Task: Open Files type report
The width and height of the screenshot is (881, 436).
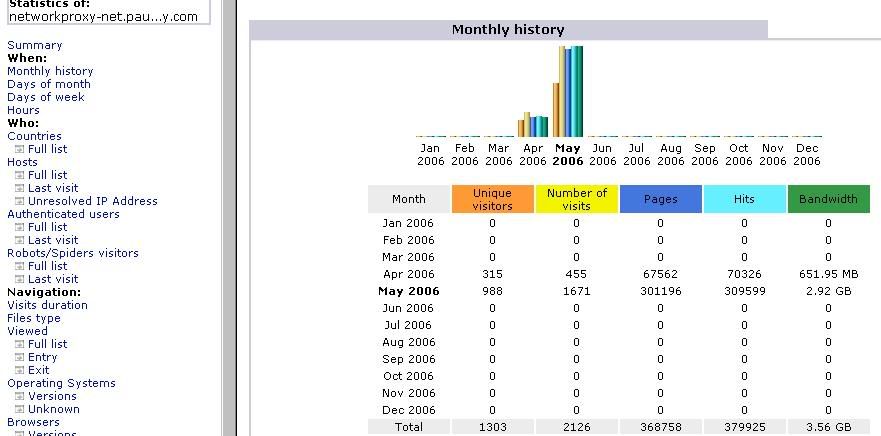Action: coord(34,318)
